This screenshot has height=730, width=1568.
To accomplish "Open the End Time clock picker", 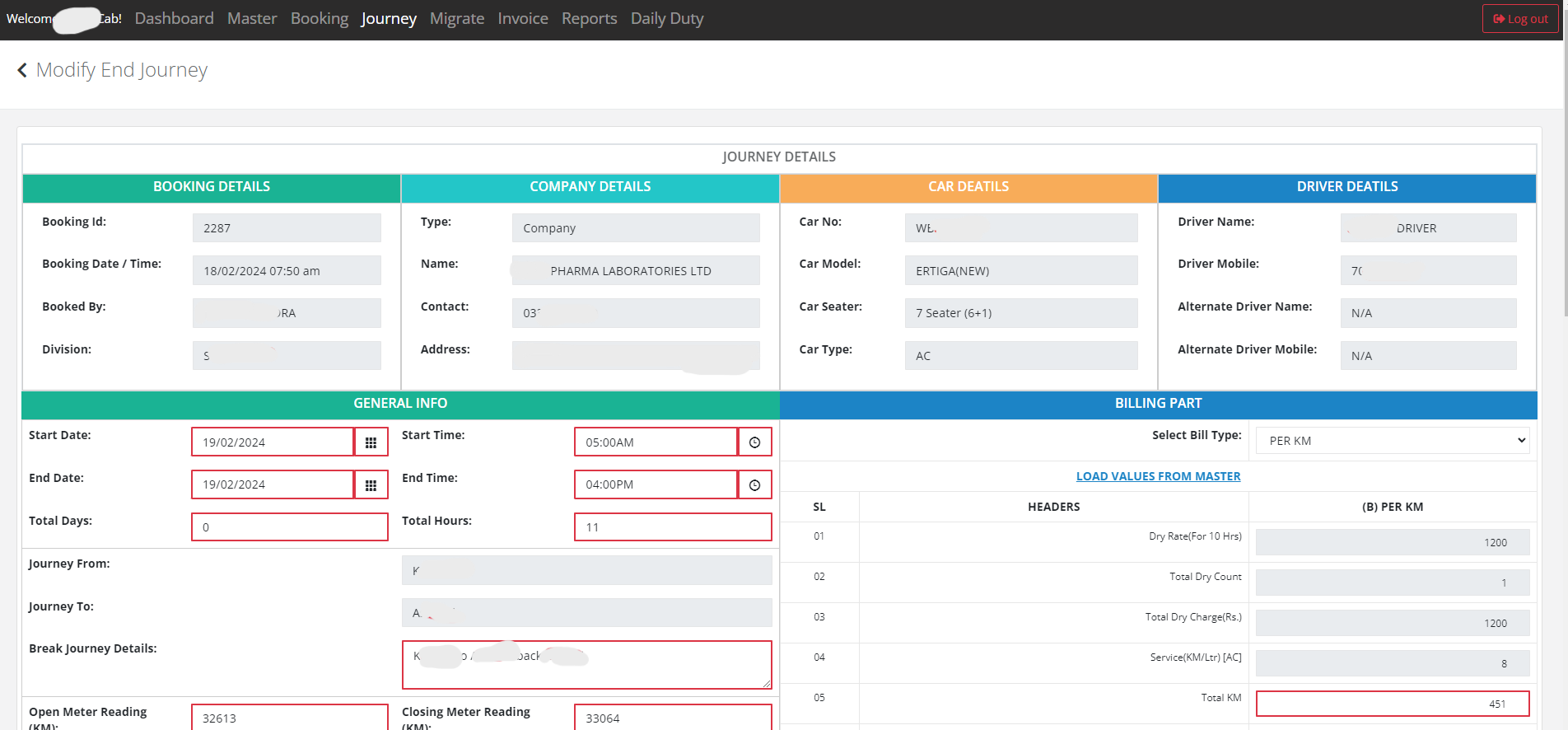I will point(754,485).
